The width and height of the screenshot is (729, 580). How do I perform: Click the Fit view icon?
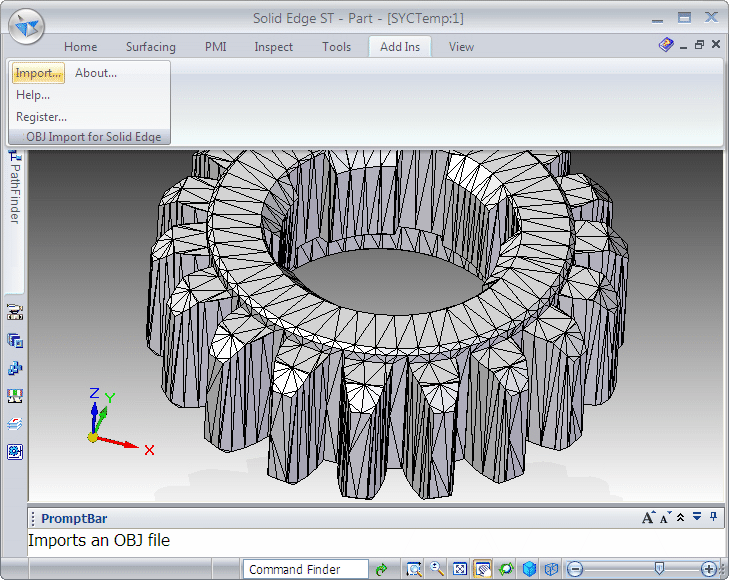click(460, 569)
